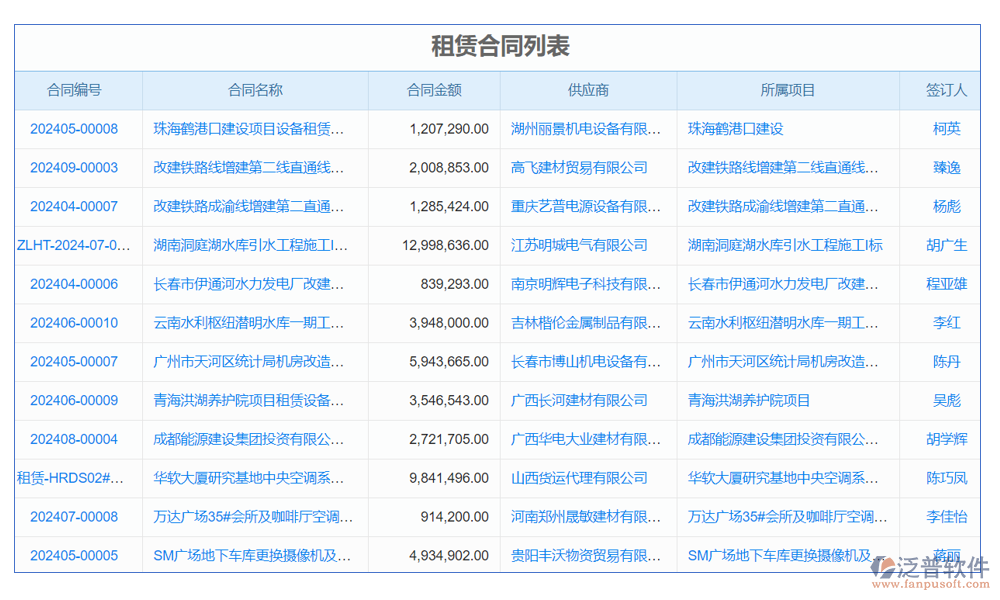This screenshot has width=1000, height=600.
Task: Open contract name 改建铁路成渝线增建第二直通…
Action: tap(249, 207)
